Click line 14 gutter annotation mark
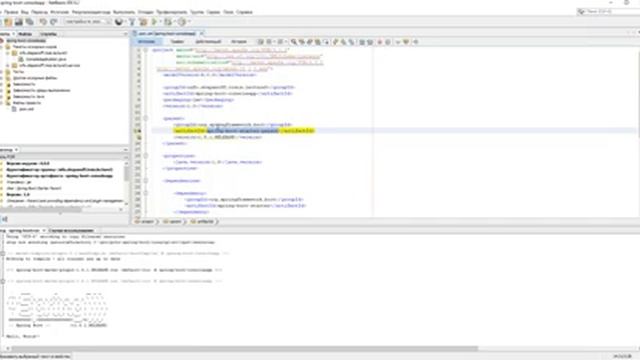This screenshot has width=640, height=360. [x=138, y=131]
